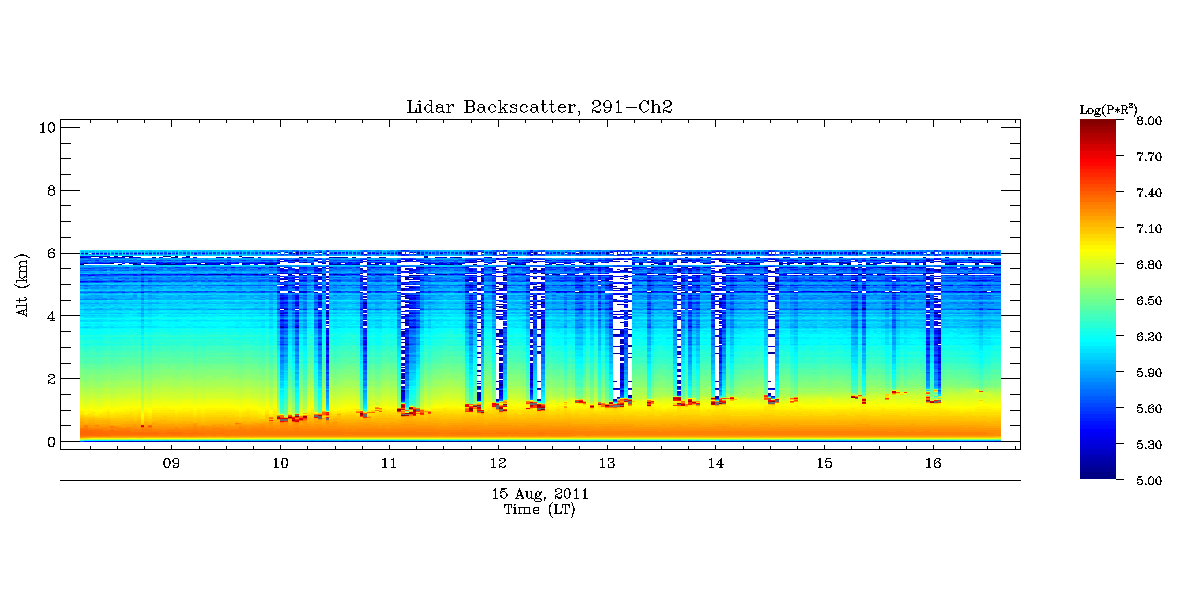Click the 6.50 colorbar value
The height and width of the screenshot is (600, 1200).
click(1148, 301)
